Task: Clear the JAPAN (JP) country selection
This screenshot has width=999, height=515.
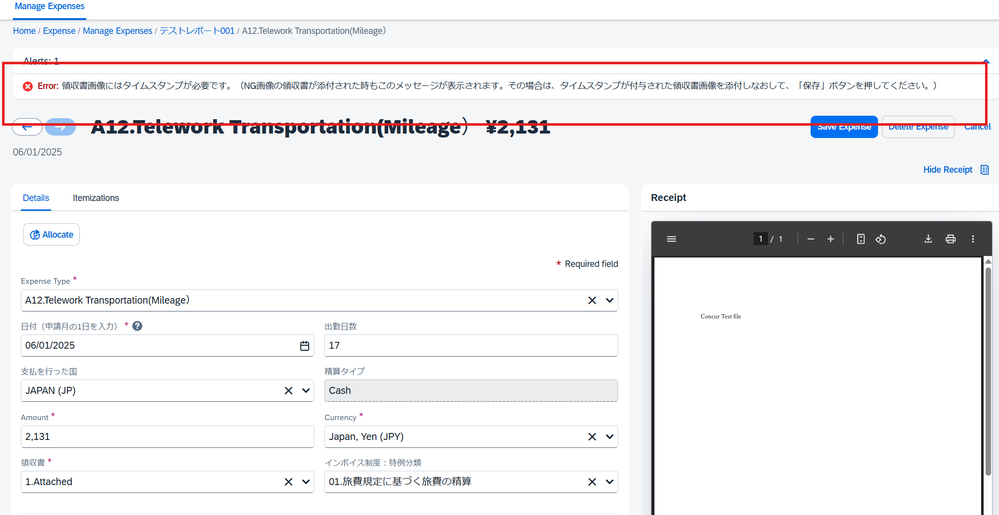Action: point(289,391)
